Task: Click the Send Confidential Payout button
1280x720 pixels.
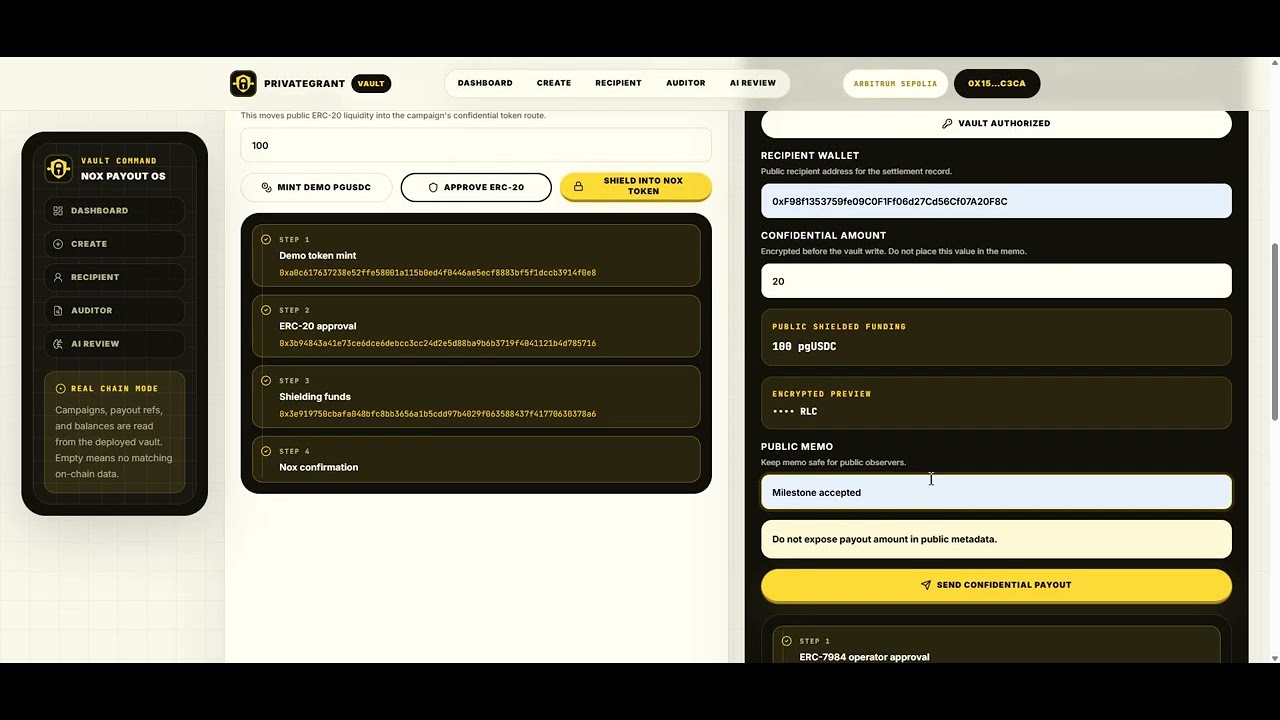Action: [996, 585]
